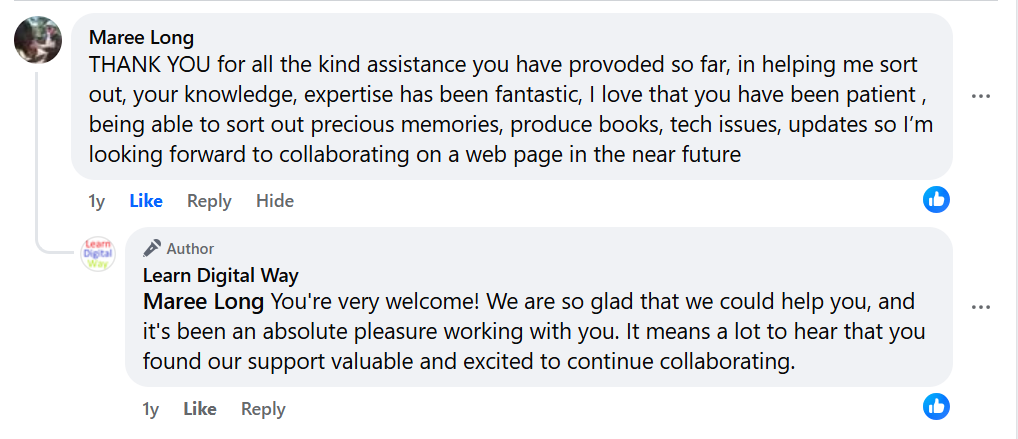Open the Maree Long commenter name link
The width and height of the screenshot is (1018, 439).
(x=141, y=38)
